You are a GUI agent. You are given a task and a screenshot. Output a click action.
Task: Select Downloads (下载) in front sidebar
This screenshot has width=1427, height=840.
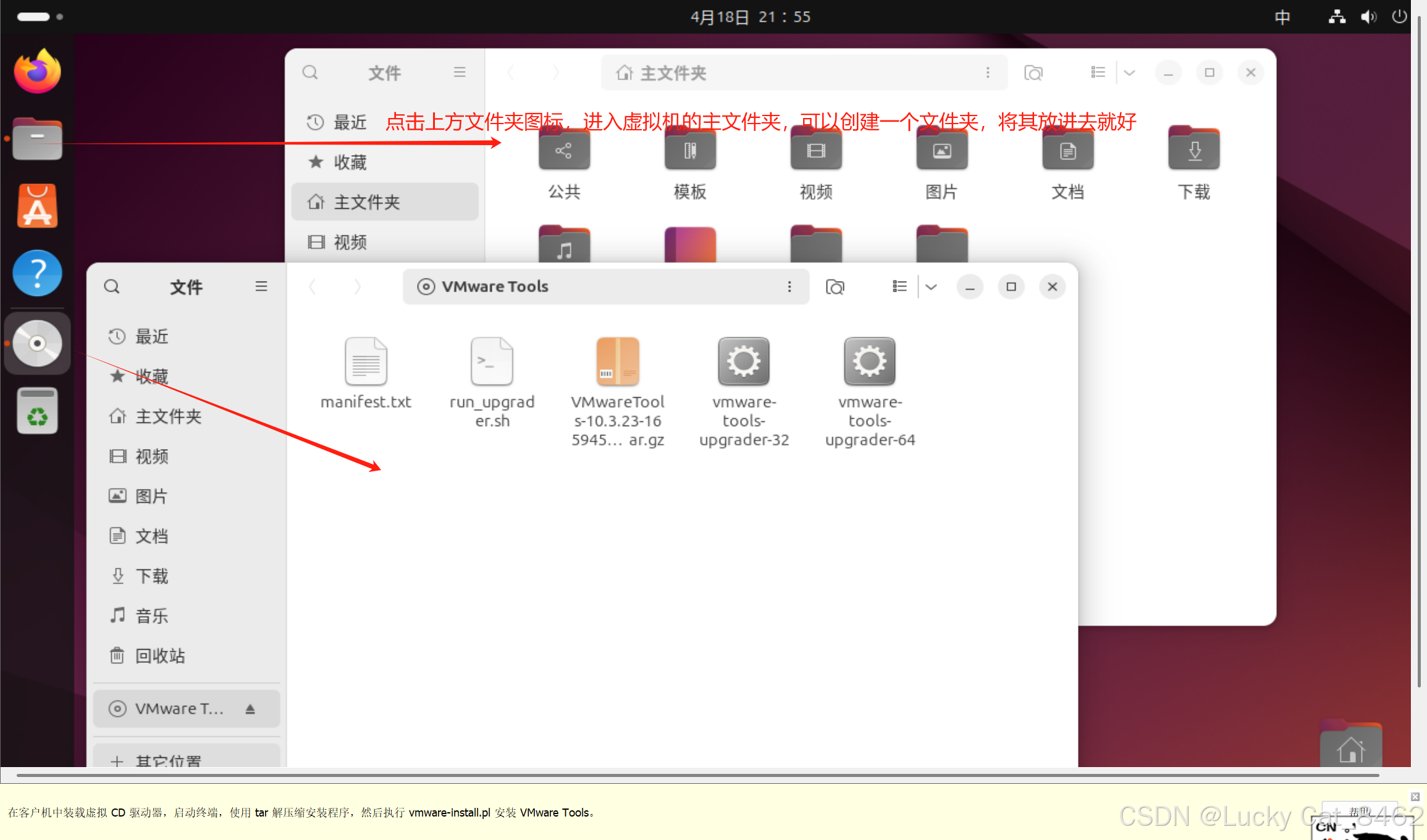151,576
